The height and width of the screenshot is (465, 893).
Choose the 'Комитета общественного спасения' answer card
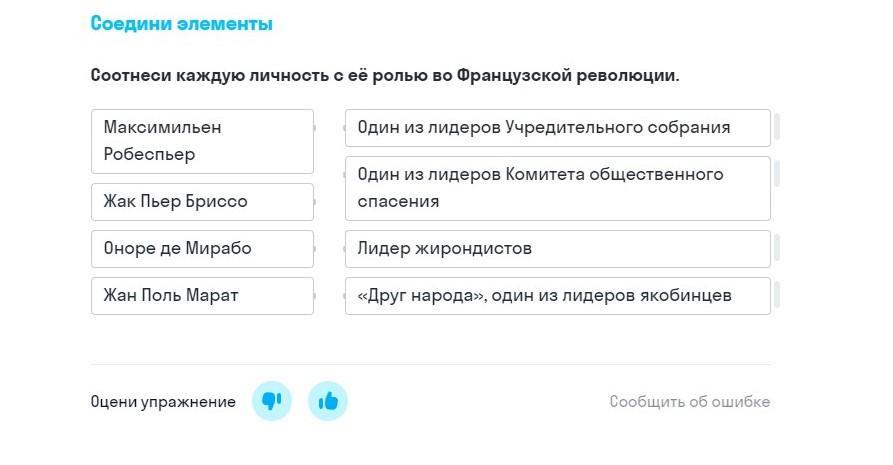557,188
